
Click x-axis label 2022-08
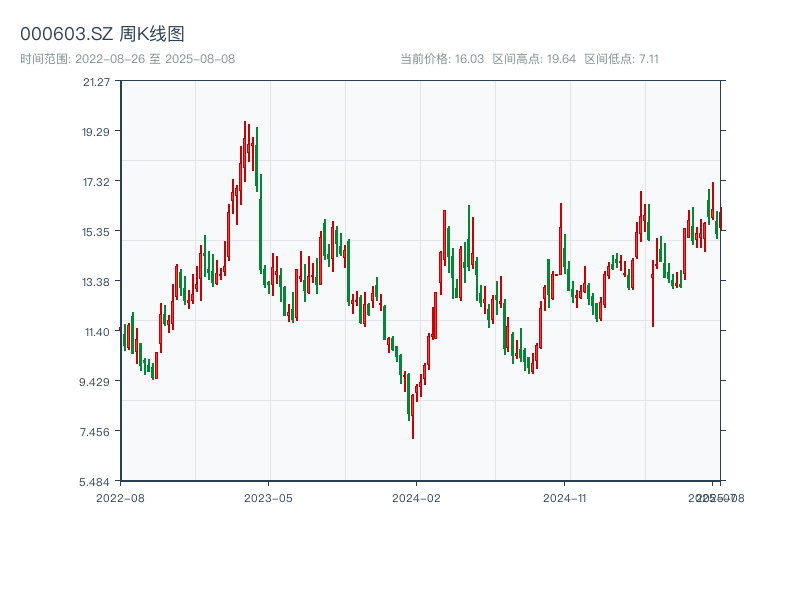tap(120, 498)
